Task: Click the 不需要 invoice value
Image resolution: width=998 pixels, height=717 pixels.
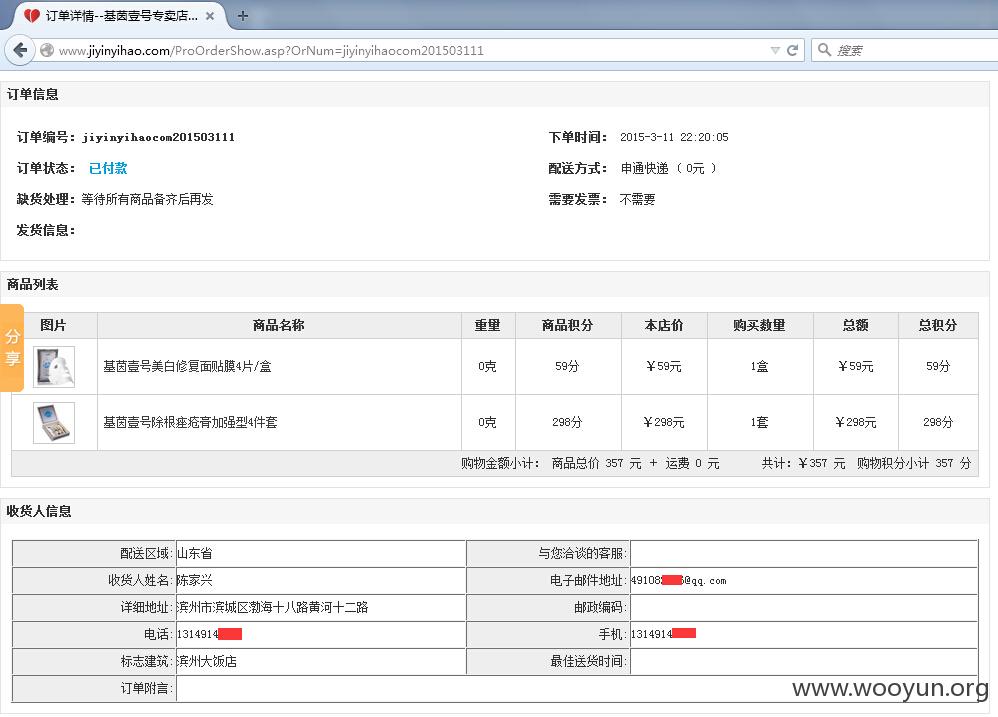Action: click(638, 199)
